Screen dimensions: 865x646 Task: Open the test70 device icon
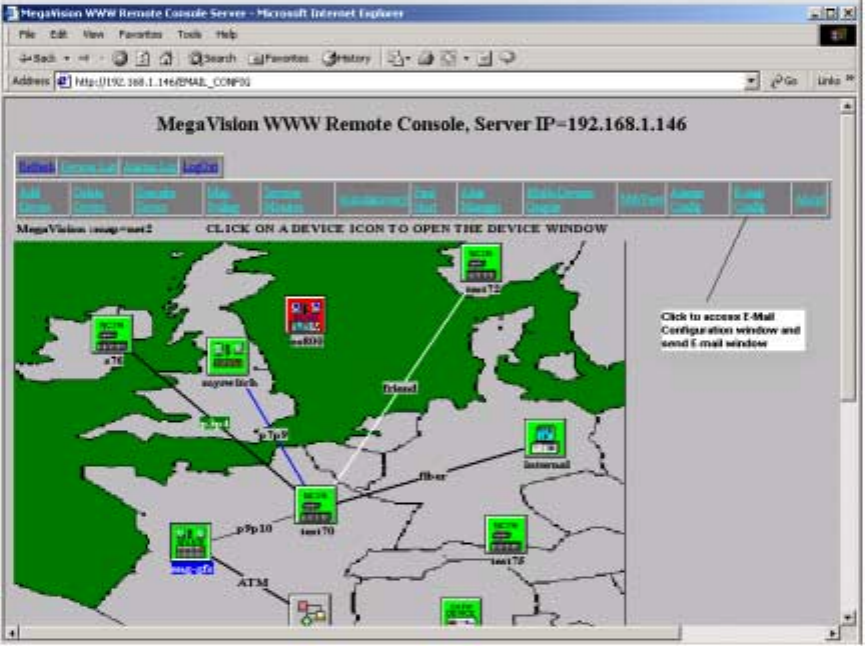pyautogui.click(x=316, y=505)
